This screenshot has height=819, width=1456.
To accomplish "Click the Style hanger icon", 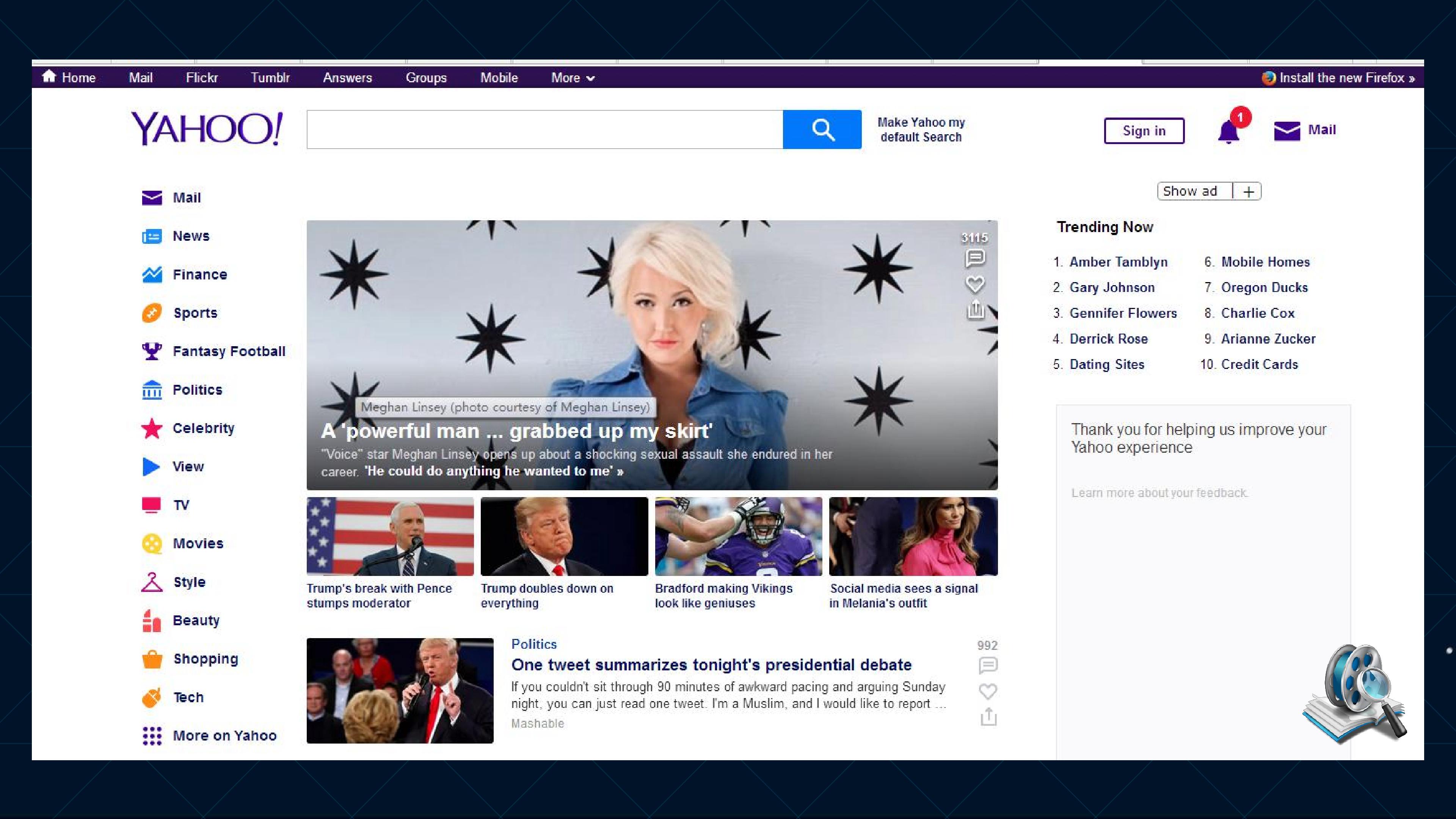I will point(152,582).
